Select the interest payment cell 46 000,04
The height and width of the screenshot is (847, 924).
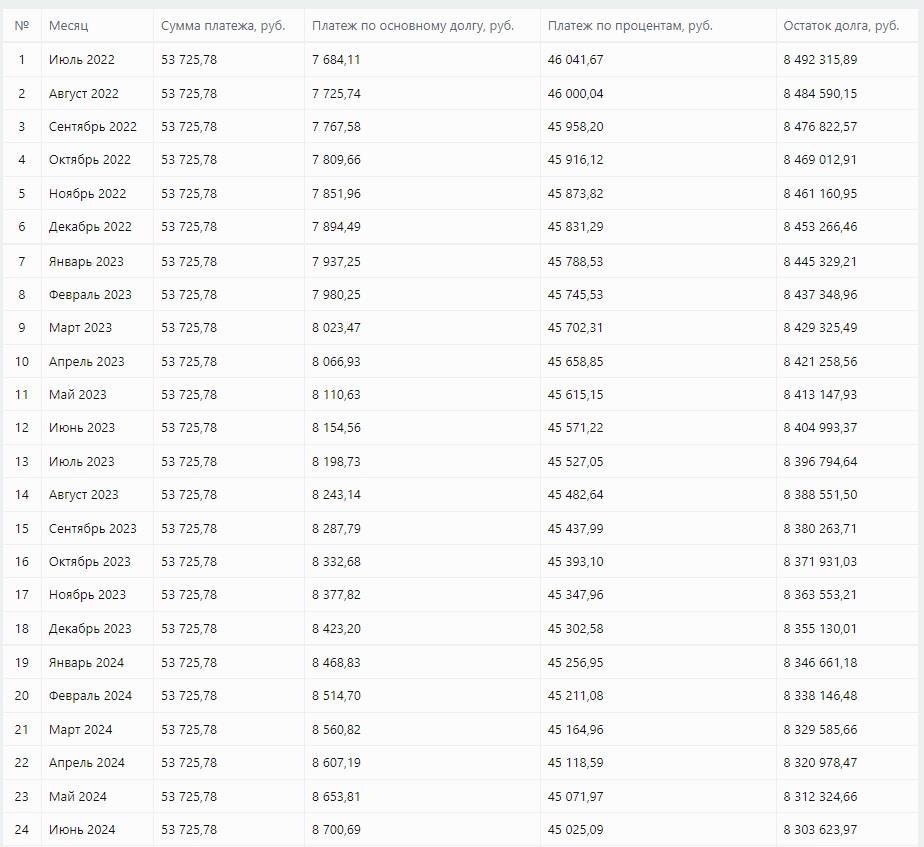[x=575, y=94]
